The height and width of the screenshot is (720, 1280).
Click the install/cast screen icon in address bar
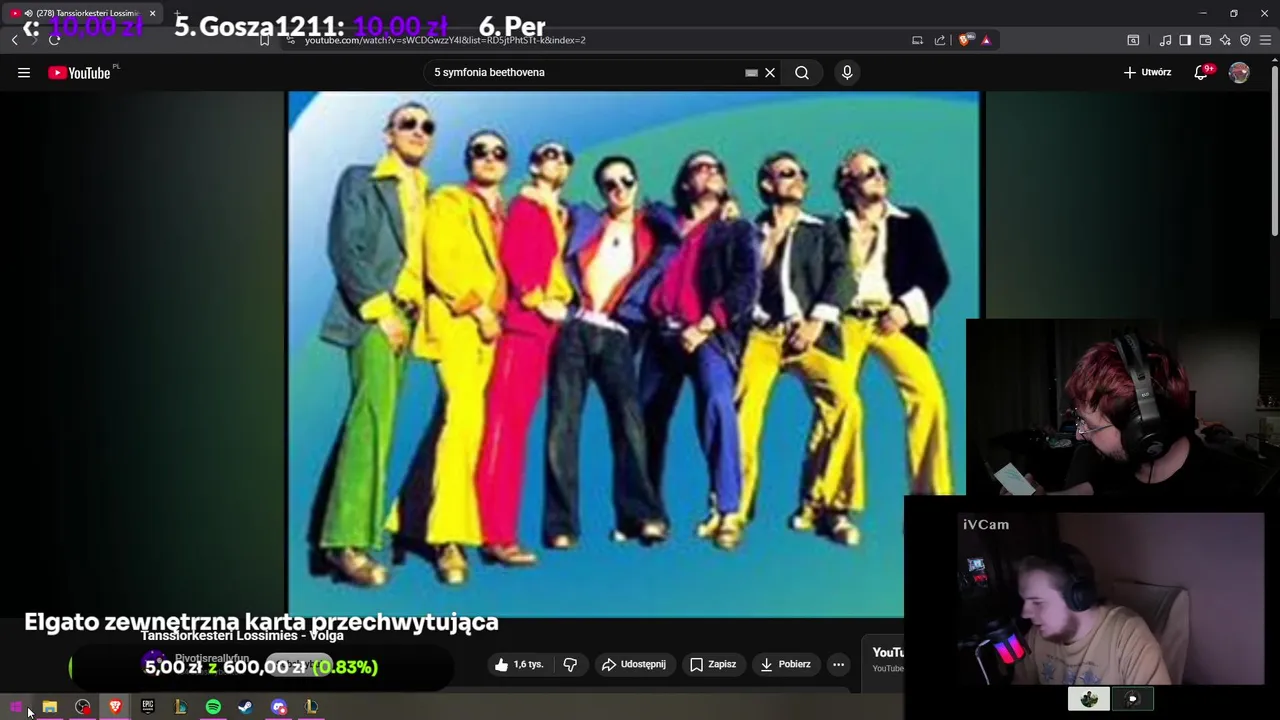tap(917, 40)
